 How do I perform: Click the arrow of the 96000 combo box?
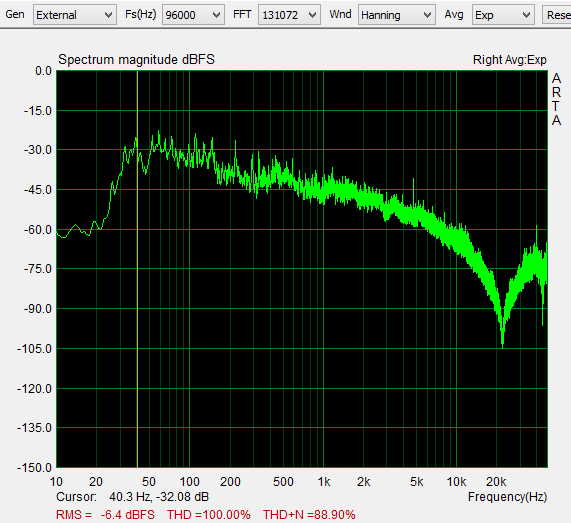pos(216,15)
